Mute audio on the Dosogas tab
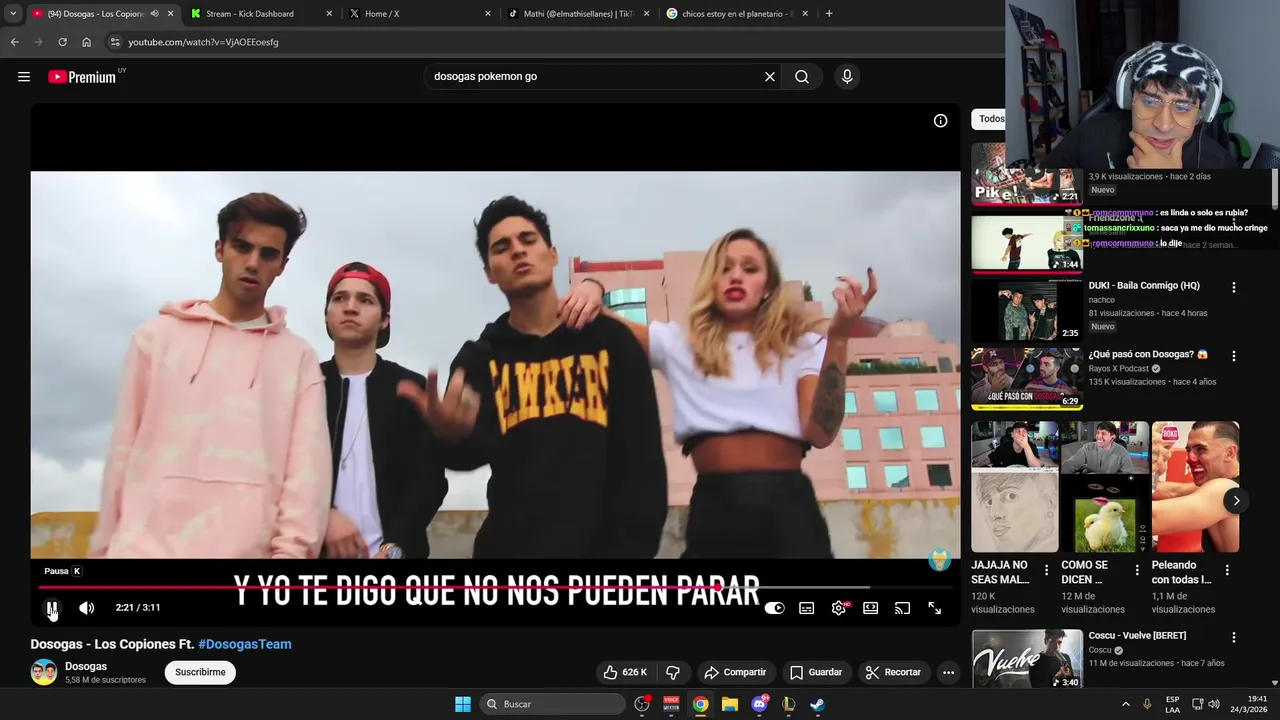The width and height of the screenshot is (1280, 720). 154,14
